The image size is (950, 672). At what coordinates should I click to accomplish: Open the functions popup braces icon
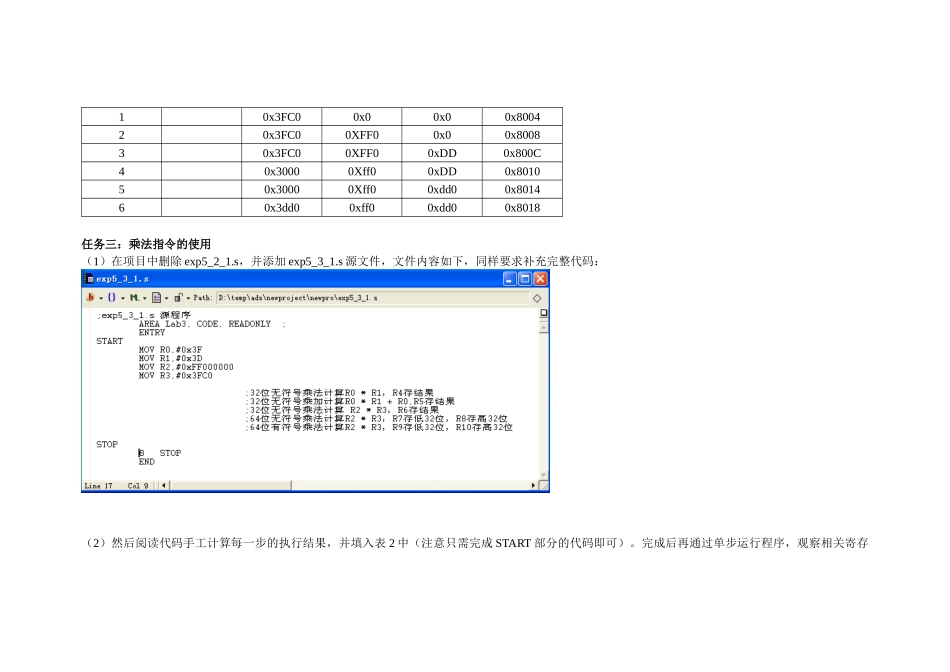pyautogui.click(x=111, y=298)
